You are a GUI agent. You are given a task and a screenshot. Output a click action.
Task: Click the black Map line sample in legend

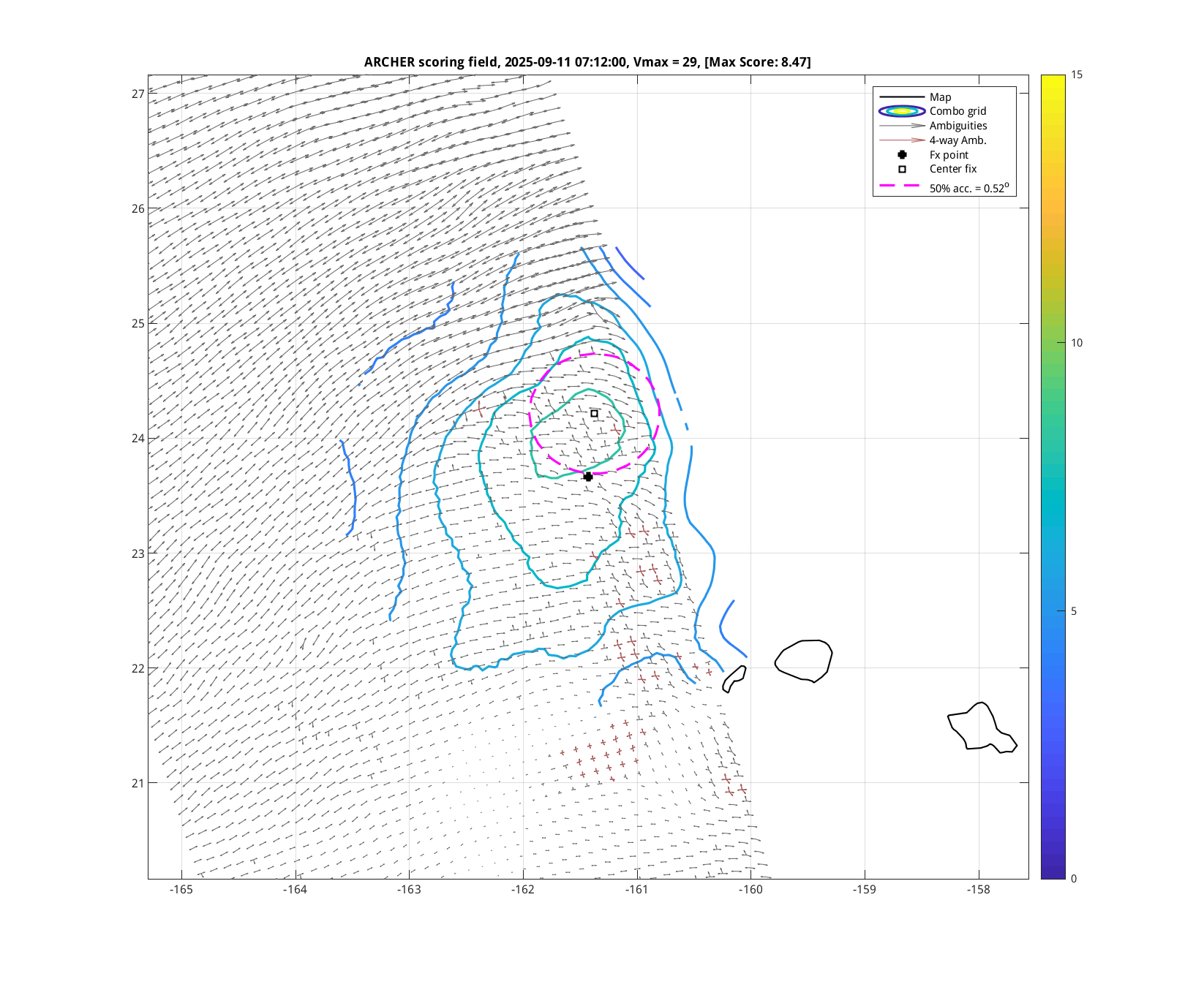902,97
